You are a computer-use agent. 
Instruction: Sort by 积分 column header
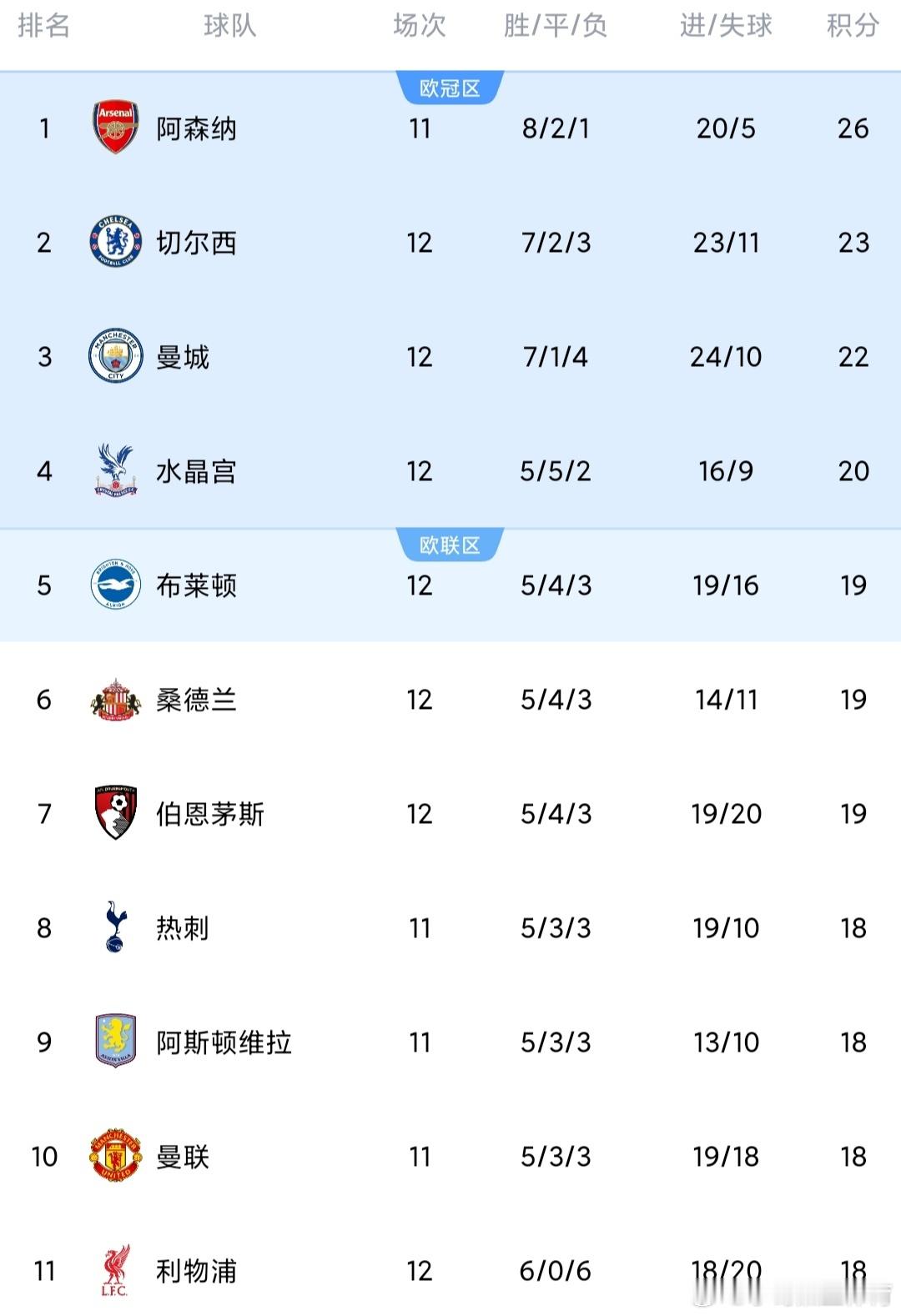(853, 26)
